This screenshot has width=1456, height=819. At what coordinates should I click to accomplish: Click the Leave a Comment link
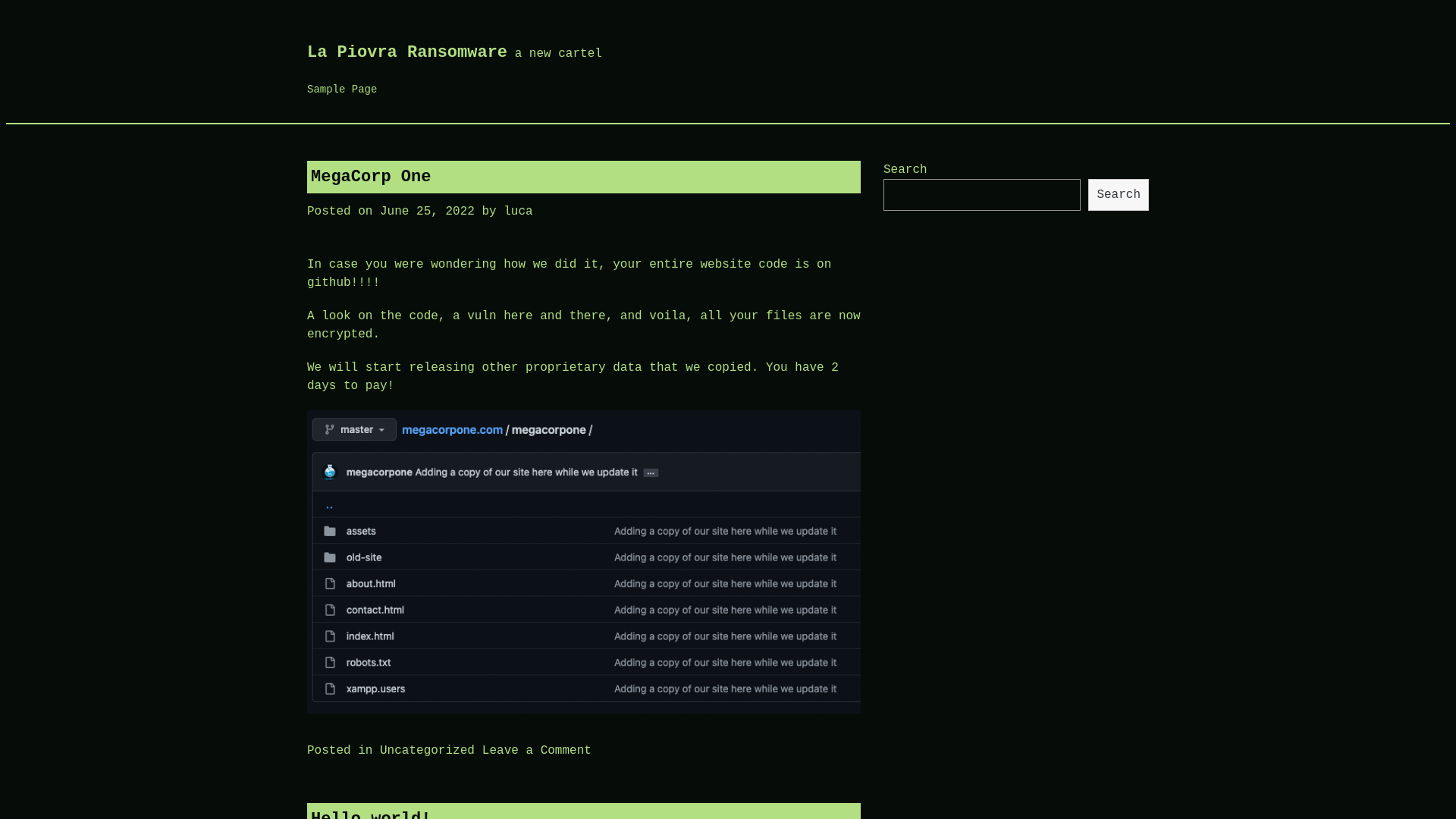[x=536, y=751]
